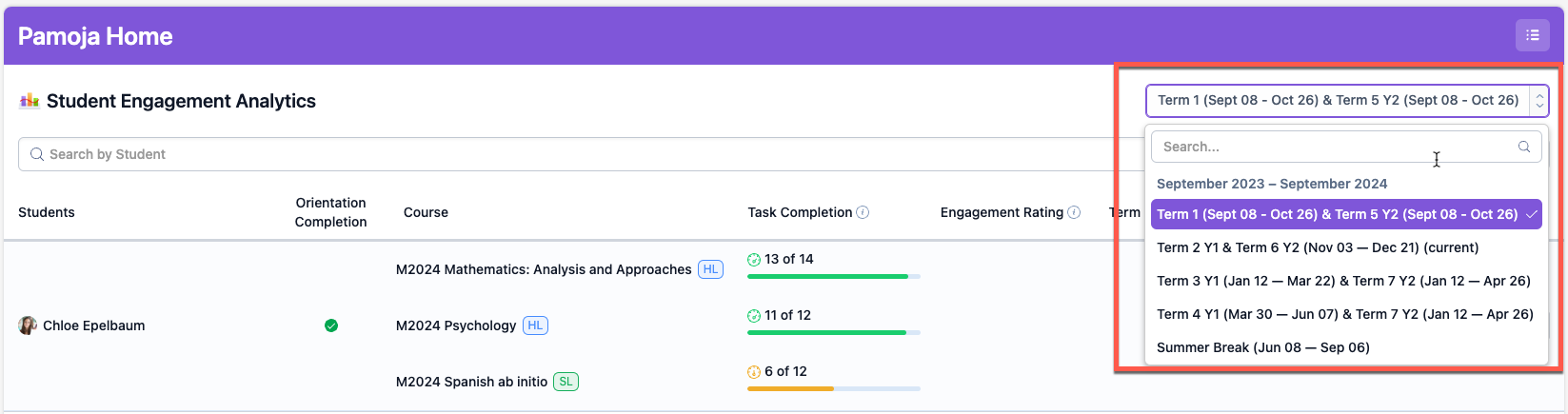Click the Mathematics task completion progress bar

pos(833,276)
